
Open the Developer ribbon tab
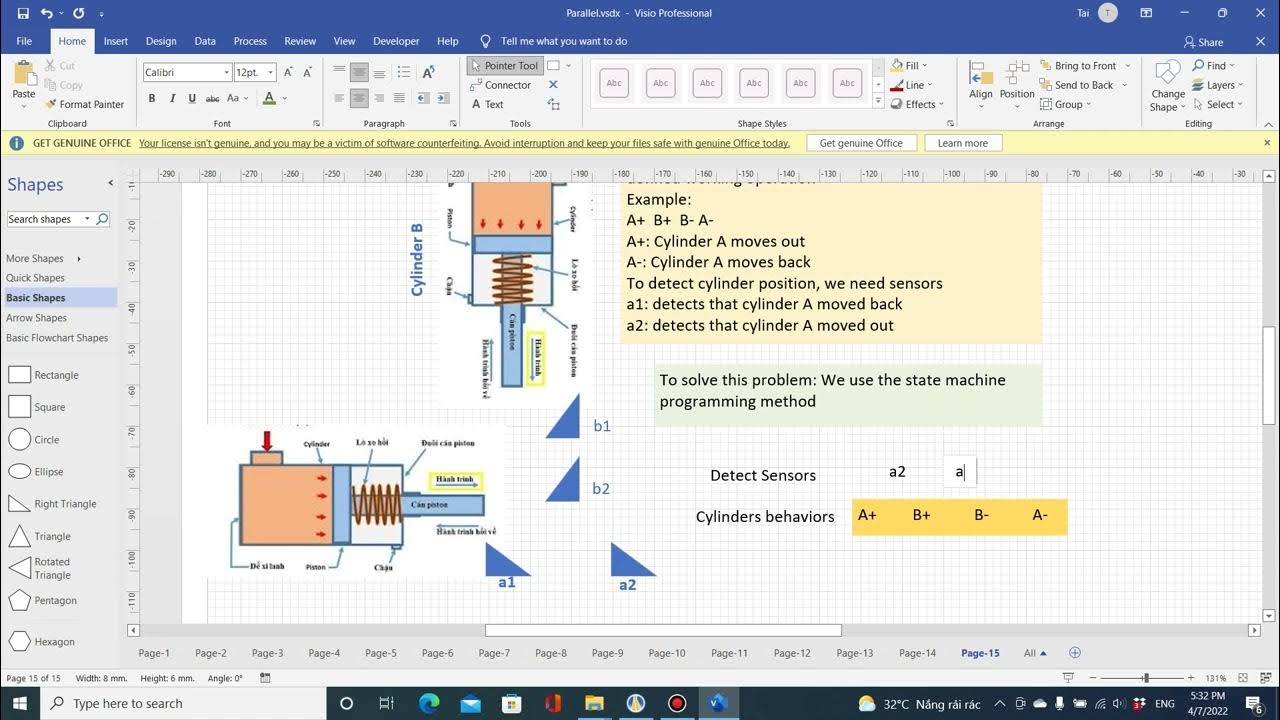pyautogui.click(x=396, y=41)
